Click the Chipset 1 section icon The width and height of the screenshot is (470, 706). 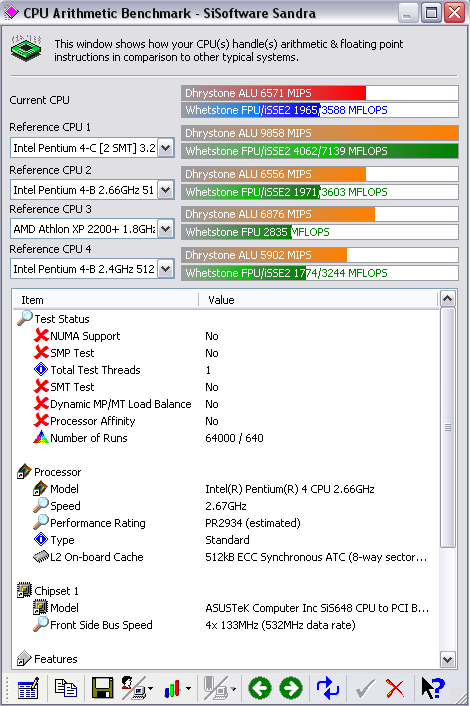(x=24, y=590)
